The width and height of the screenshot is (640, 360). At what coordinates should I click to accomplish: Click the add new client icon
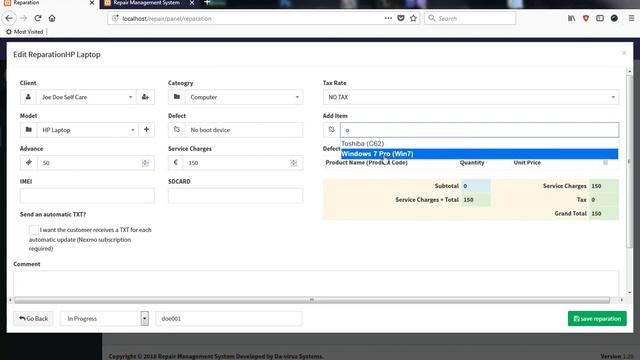point(145,97)
